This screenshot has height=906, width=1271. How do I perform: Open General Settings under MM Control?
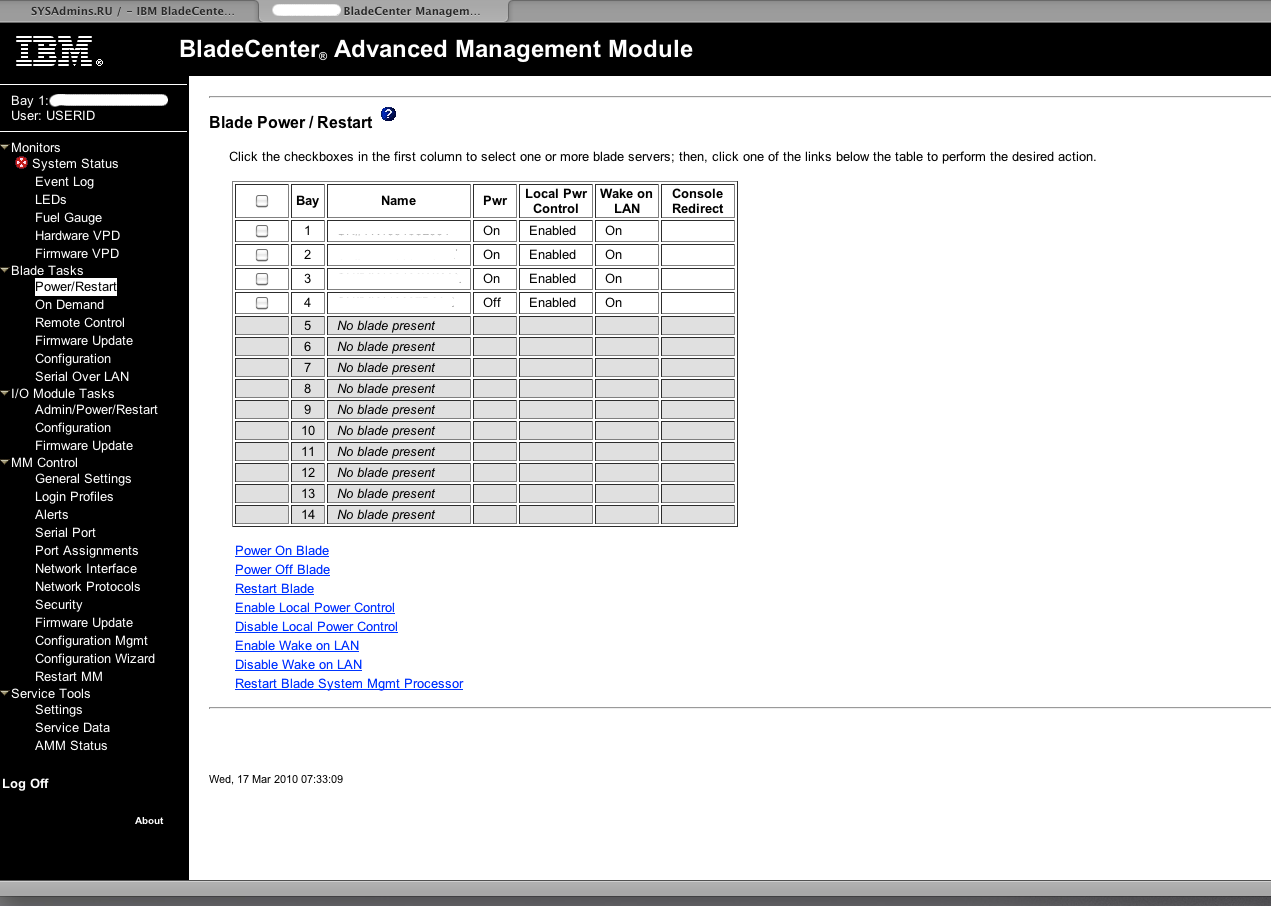click(83, 479)
